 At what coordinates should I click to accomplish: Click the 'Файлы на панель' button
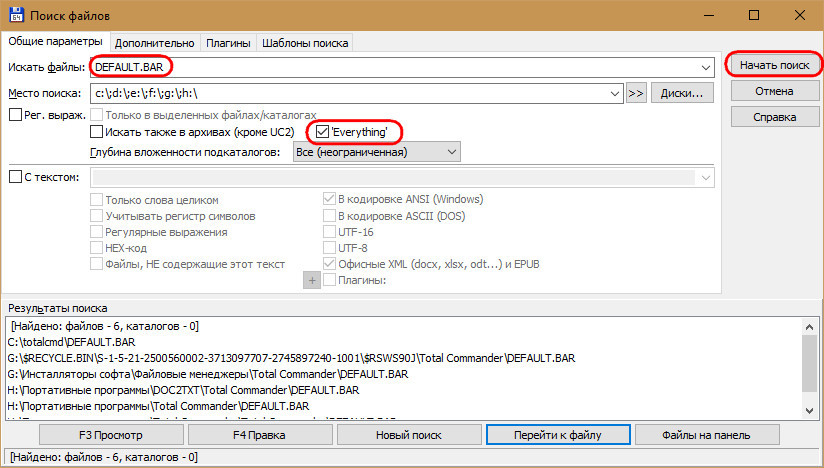(x=707, y=435)
